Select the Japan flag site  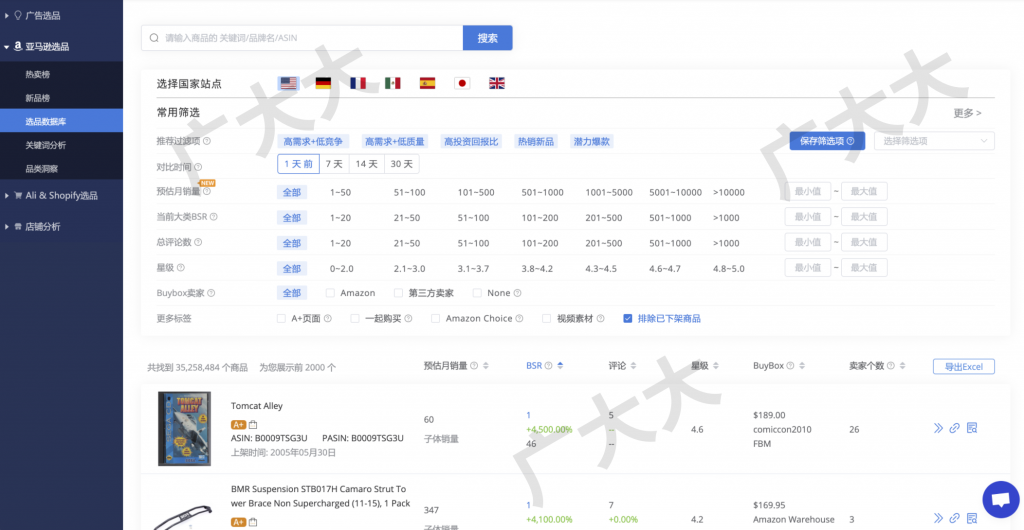click(x=462, y=83)
